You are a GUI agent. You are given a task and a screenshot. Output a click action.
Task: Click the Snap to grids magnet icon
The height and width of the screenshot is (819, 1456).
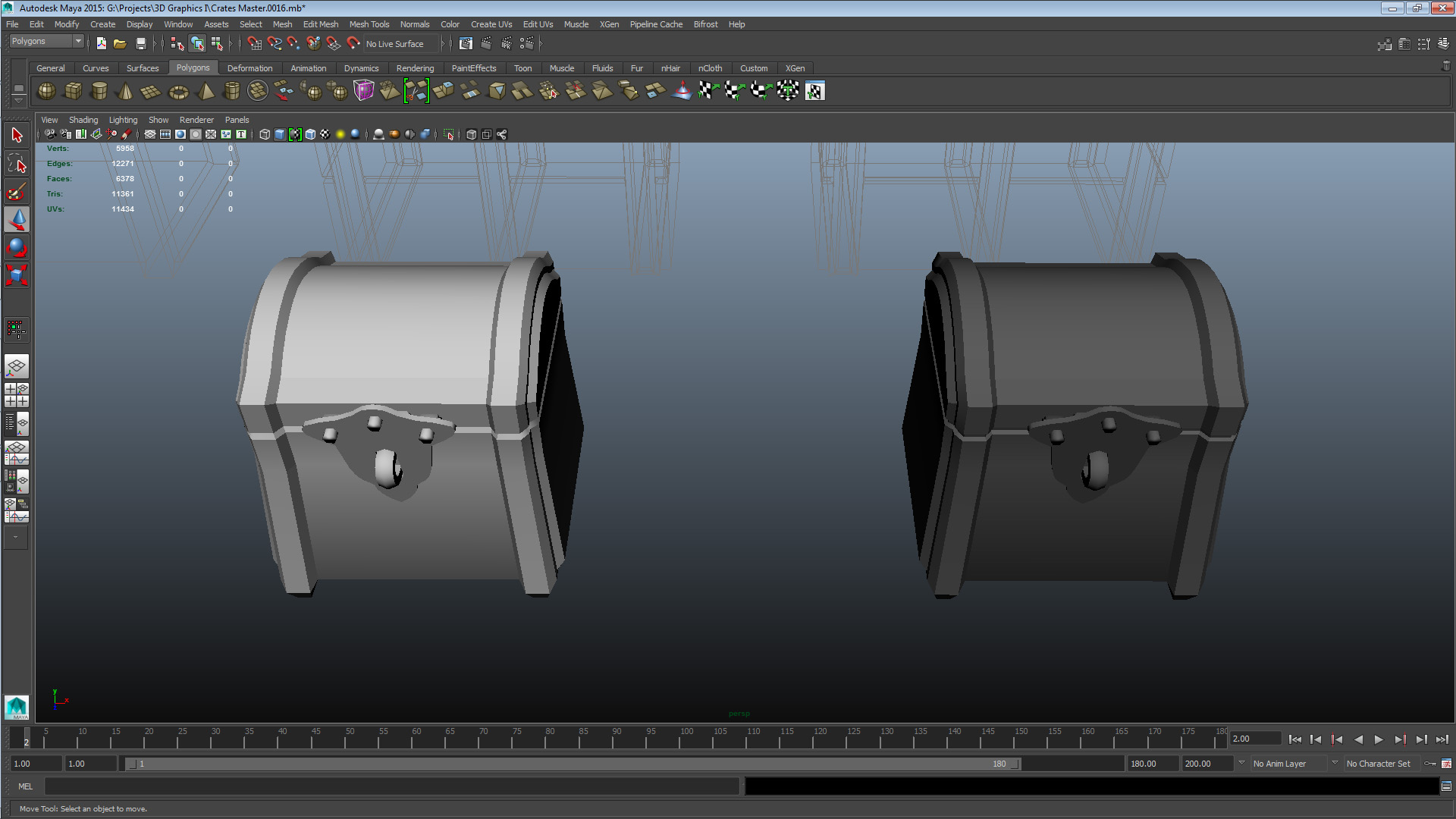254,44
